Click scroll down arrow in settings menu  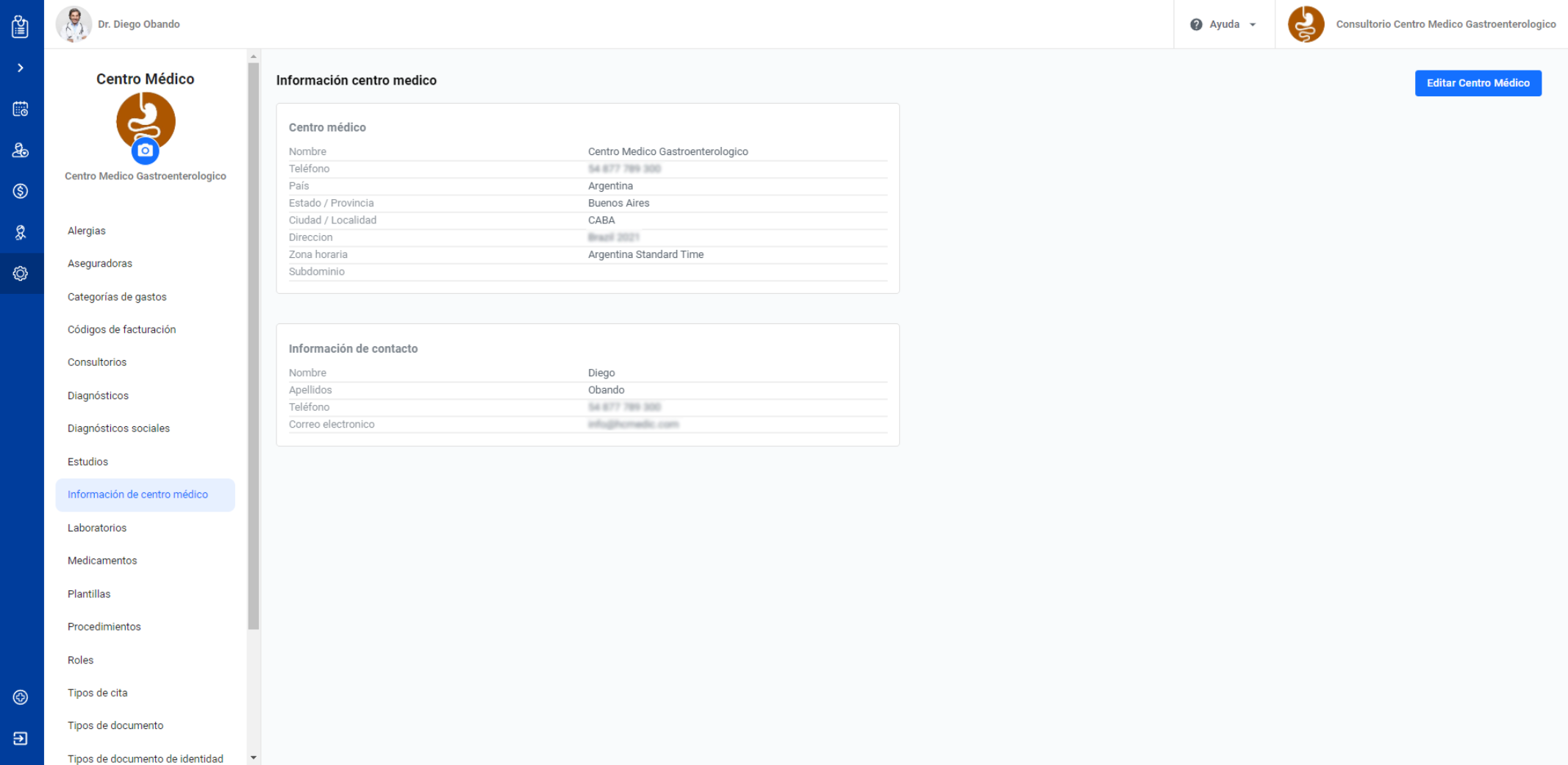pos(254,758)
